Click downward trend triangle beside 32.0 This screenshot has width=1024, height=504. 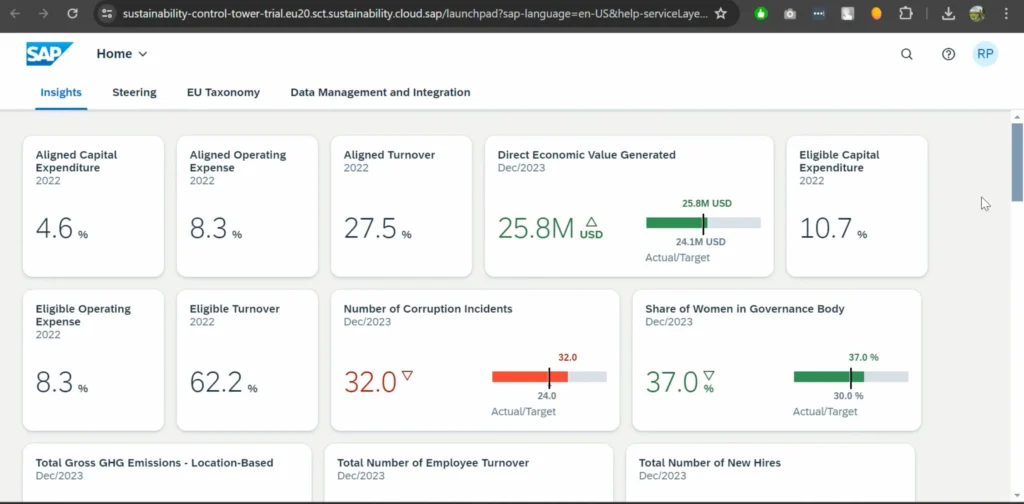tap(408, 375)
